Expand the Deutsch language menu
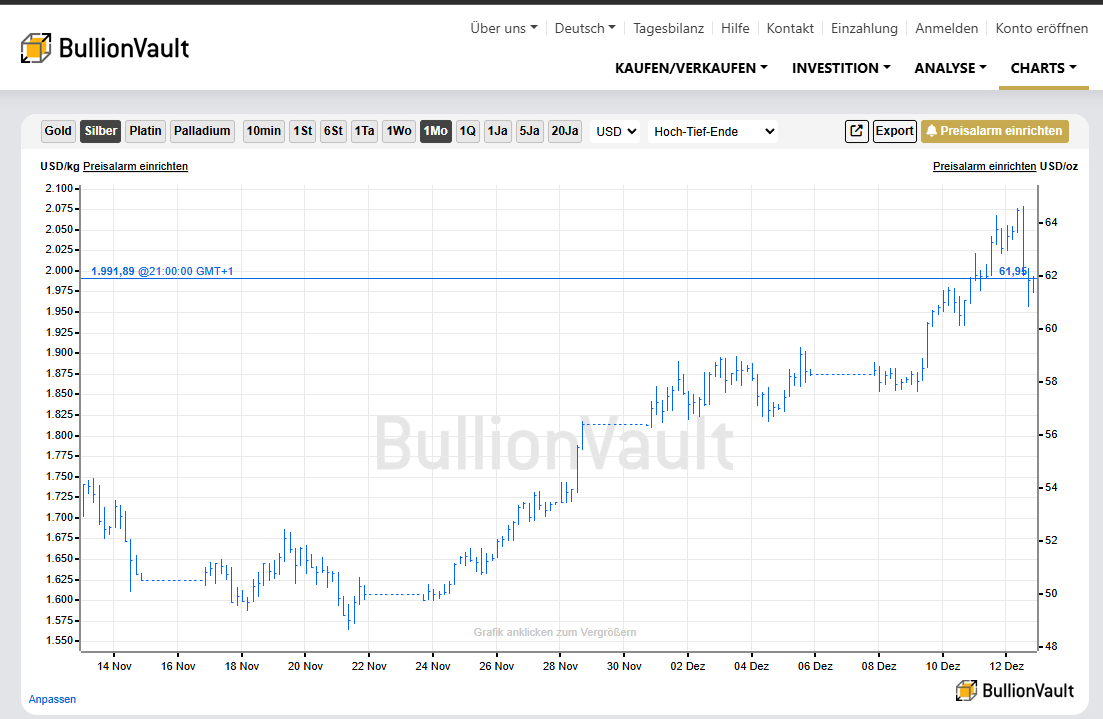 [585, 28]
